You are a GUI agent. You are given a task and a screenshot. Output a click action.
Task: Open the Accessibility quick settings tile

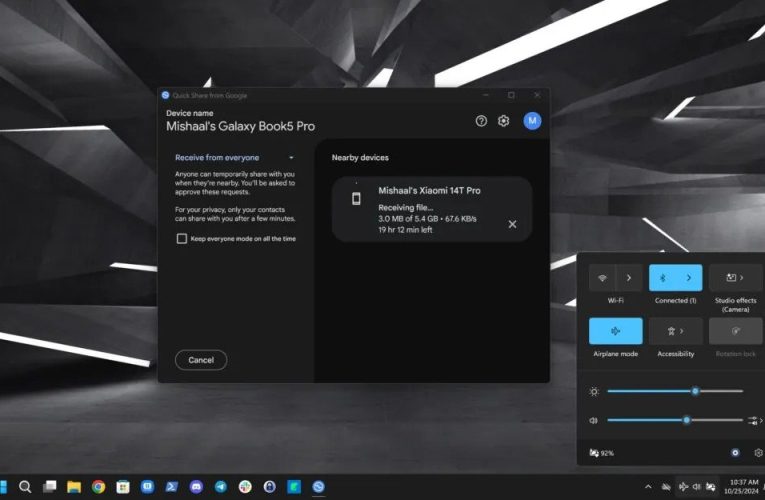676,331
